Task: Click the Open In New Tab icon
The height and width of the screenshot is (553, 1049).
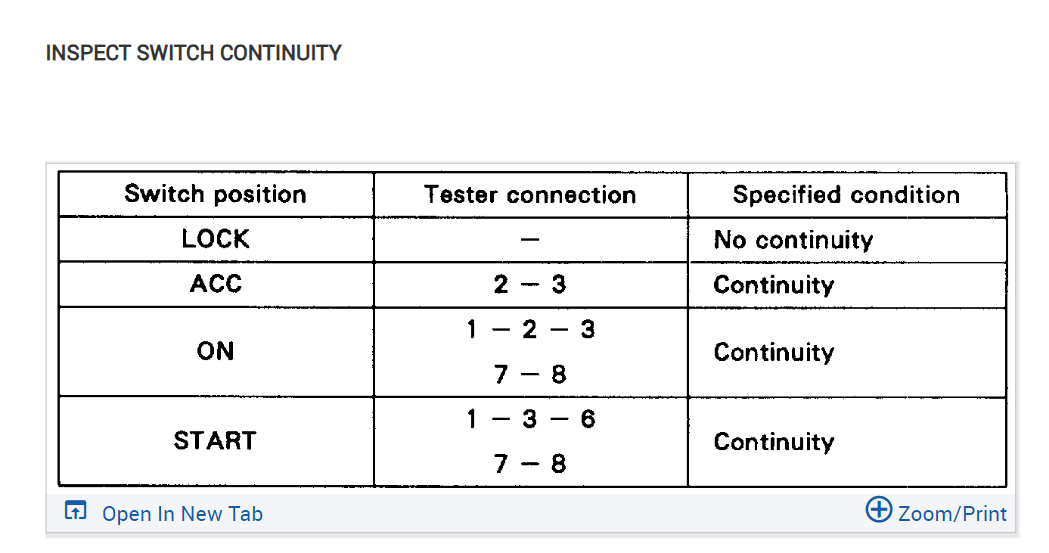Action: (x=75, y=512)
